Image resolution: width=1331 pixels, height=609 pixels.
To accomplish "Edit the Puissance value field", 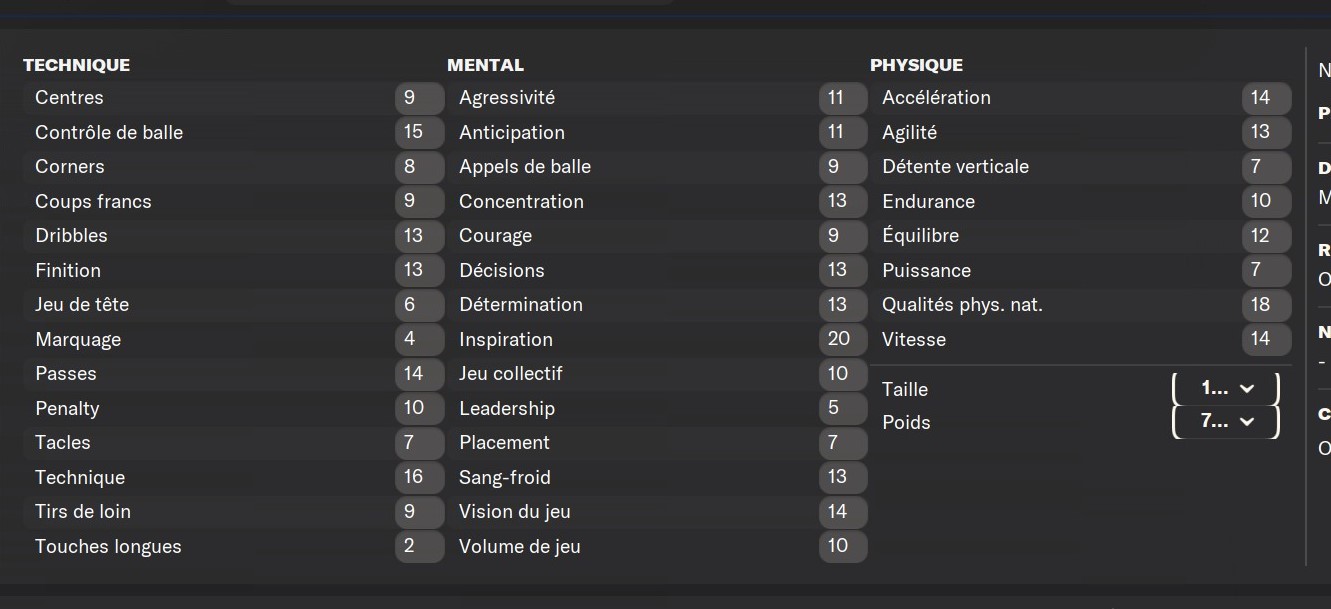I will coord(1266,270).
